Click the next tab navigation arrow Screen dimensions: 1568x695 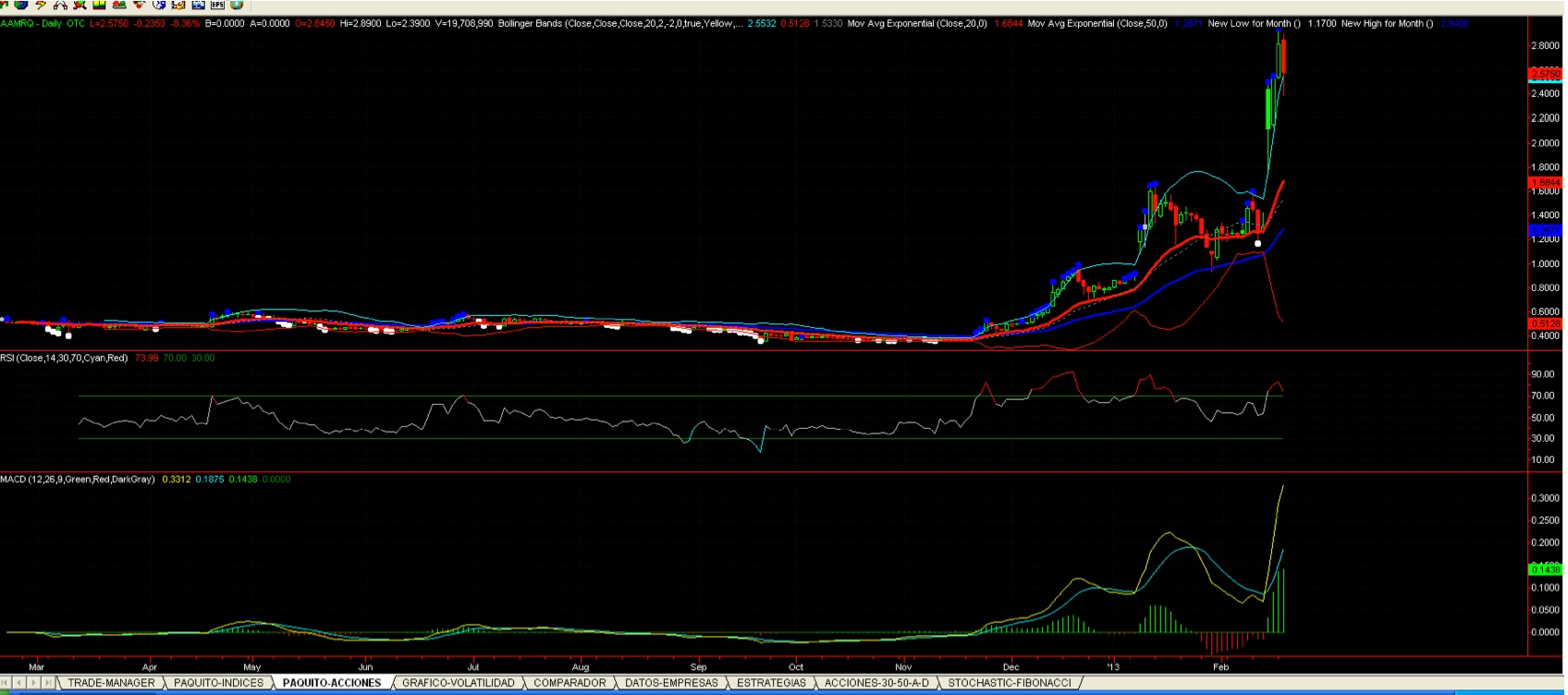click(34, 683)
